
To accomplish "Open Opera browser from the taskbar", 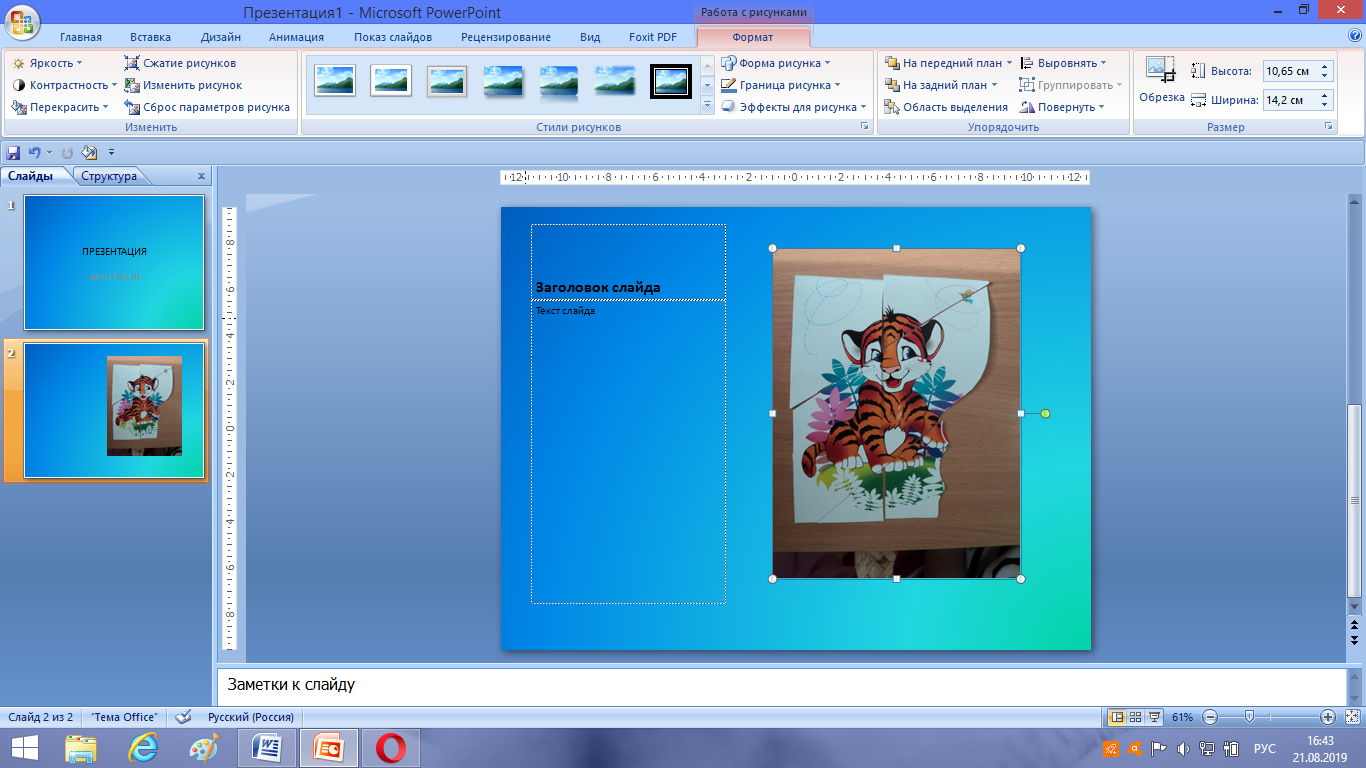I will [391, 748].
